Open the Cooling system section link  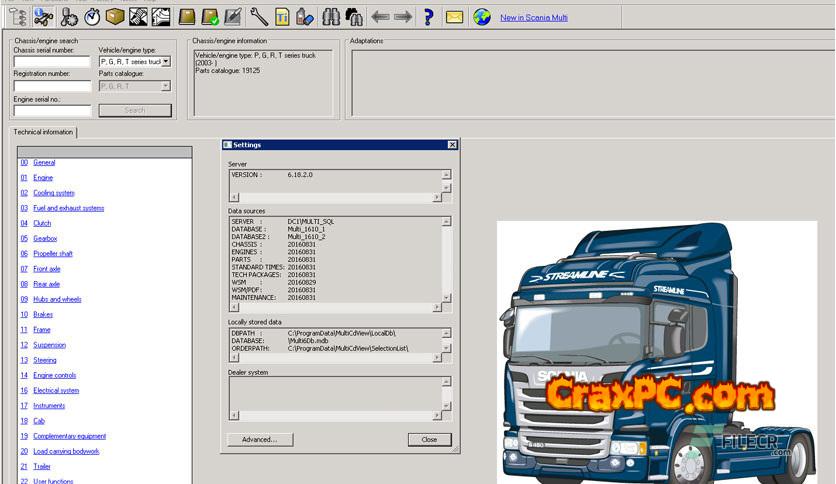click(x=54, y=193)
